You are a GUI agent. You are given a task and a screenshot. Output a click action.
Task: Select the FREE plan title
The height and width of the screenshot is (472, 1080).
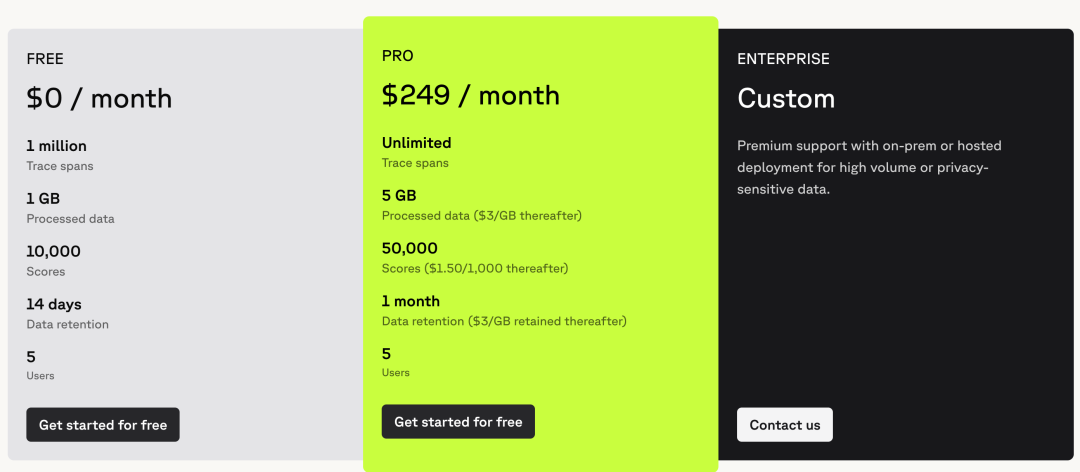[45, 59]
